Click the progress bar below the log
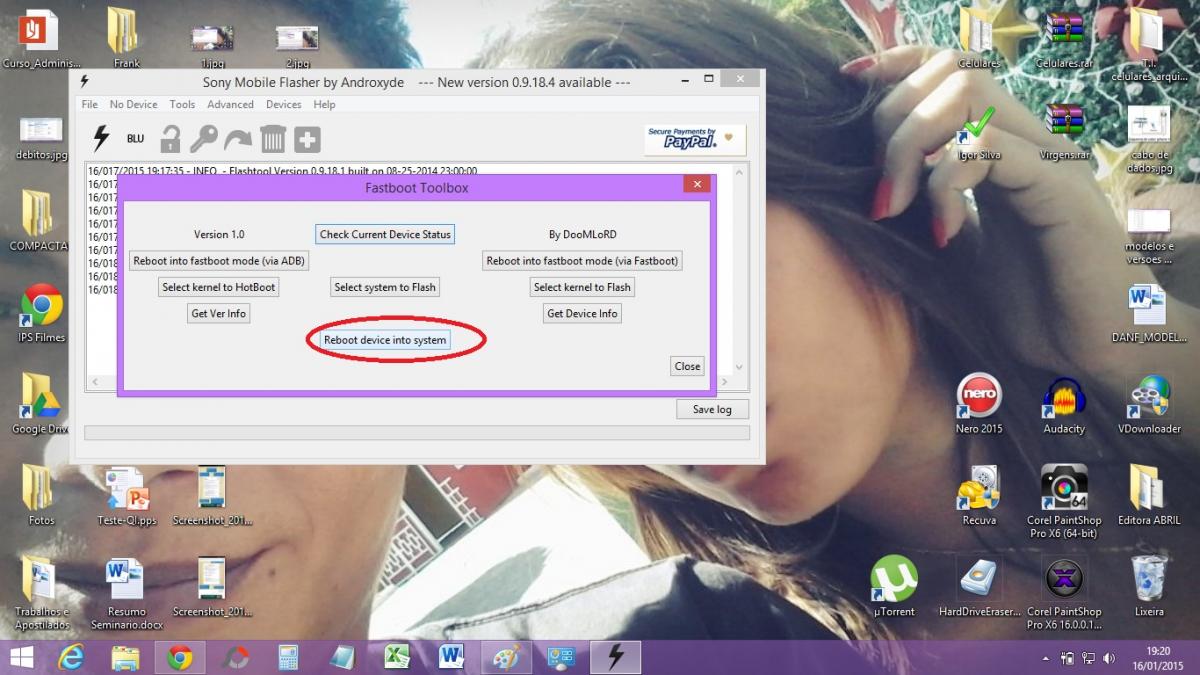Viewport: 1200px width, 675px height. pyautogui.click(x=417, y=433)
